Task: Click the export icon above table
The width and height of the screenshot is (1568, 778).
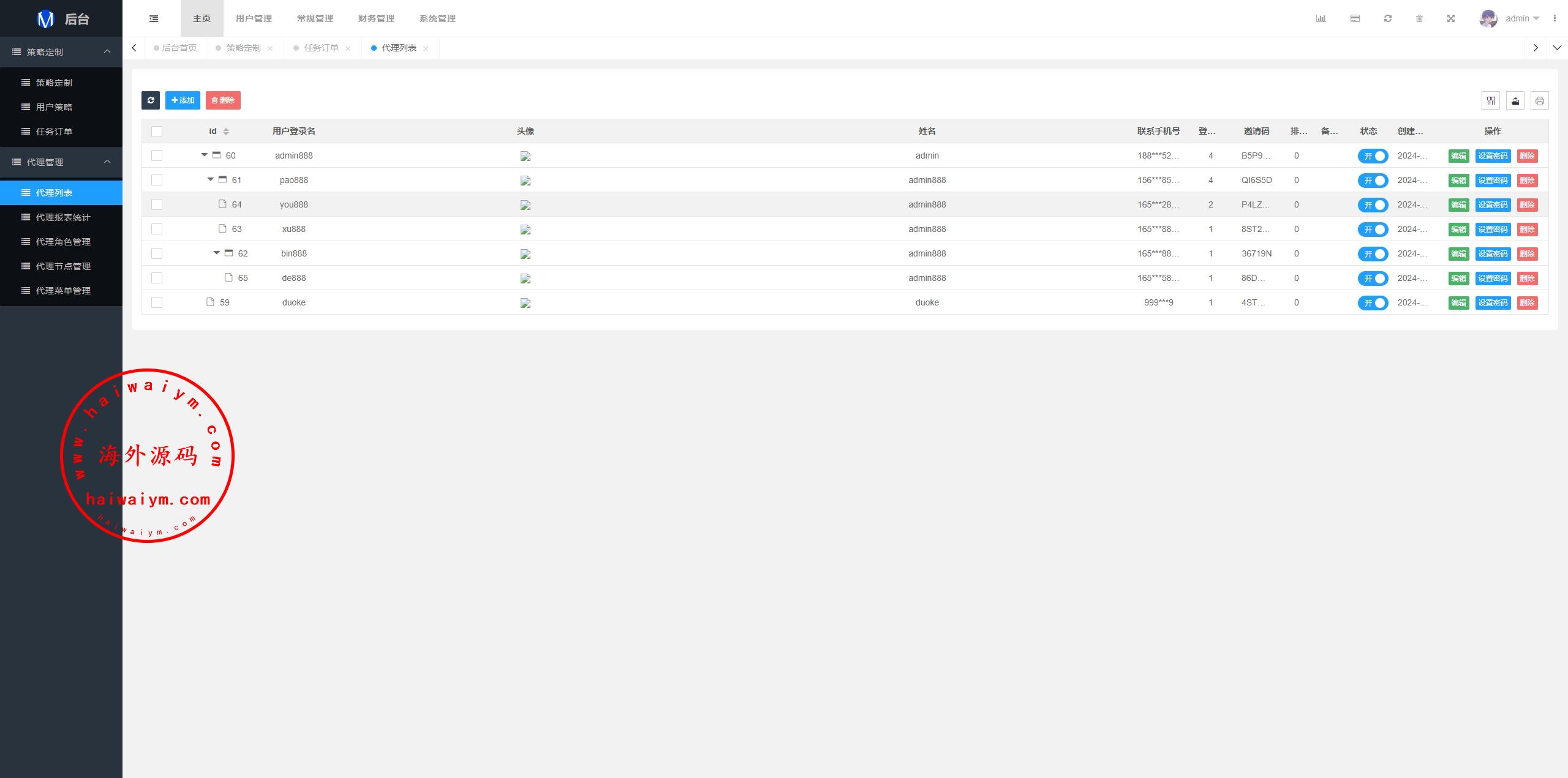Action: pos(1515,100)
